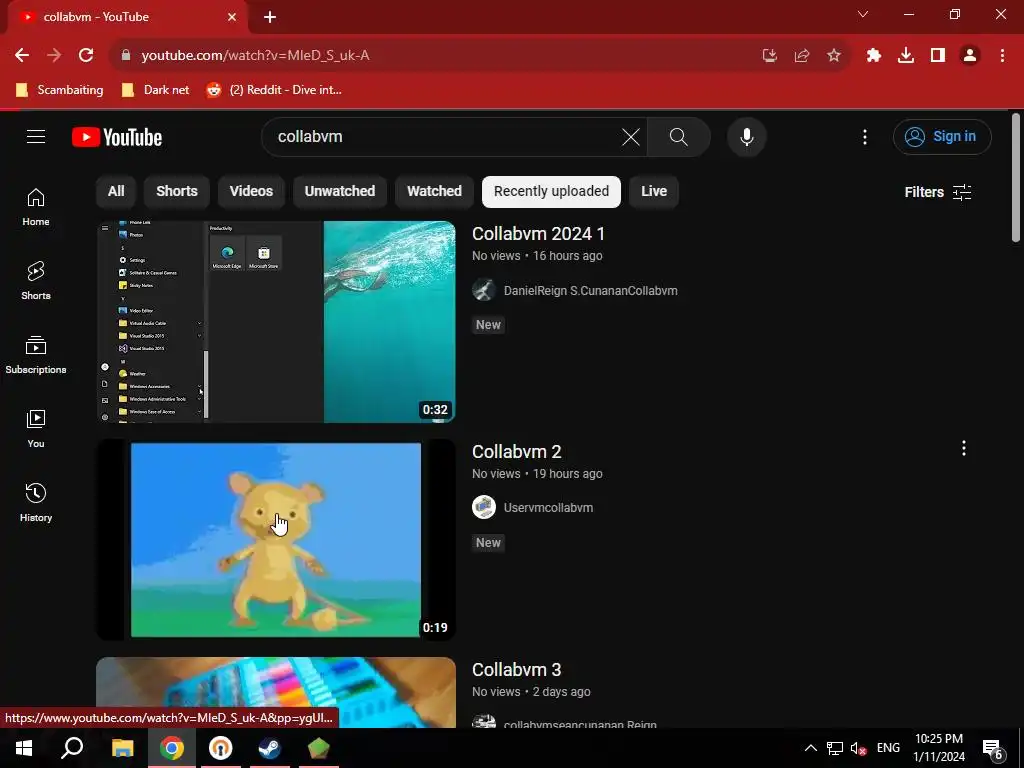Open Windows taskbar search

pos(72,748)
